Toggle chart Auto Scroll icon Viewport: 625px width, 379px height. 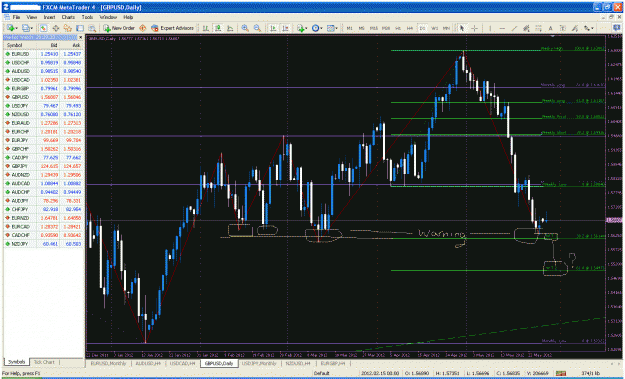(273, 28)
